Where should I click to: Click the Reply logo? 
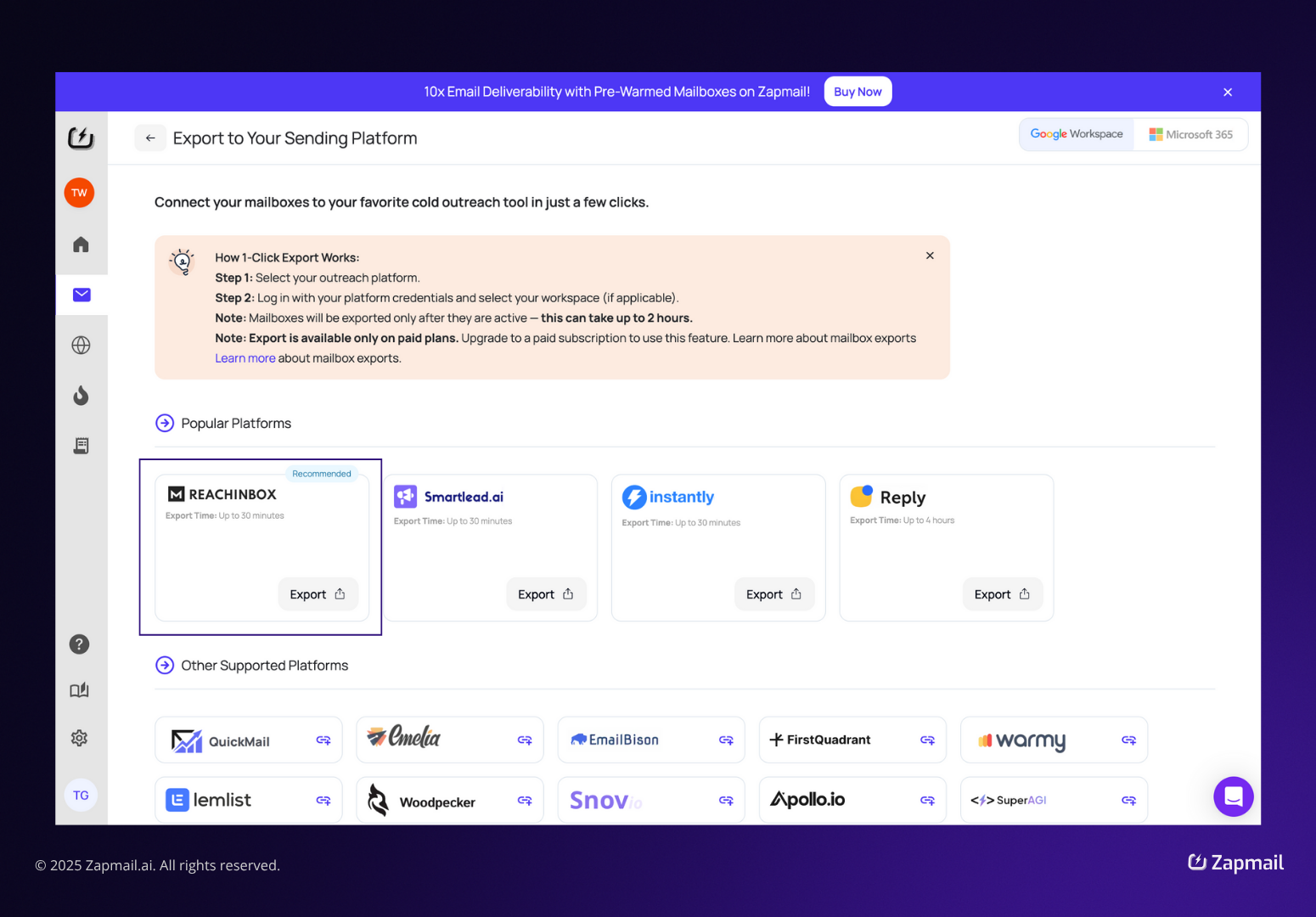(x=888, y=497)
